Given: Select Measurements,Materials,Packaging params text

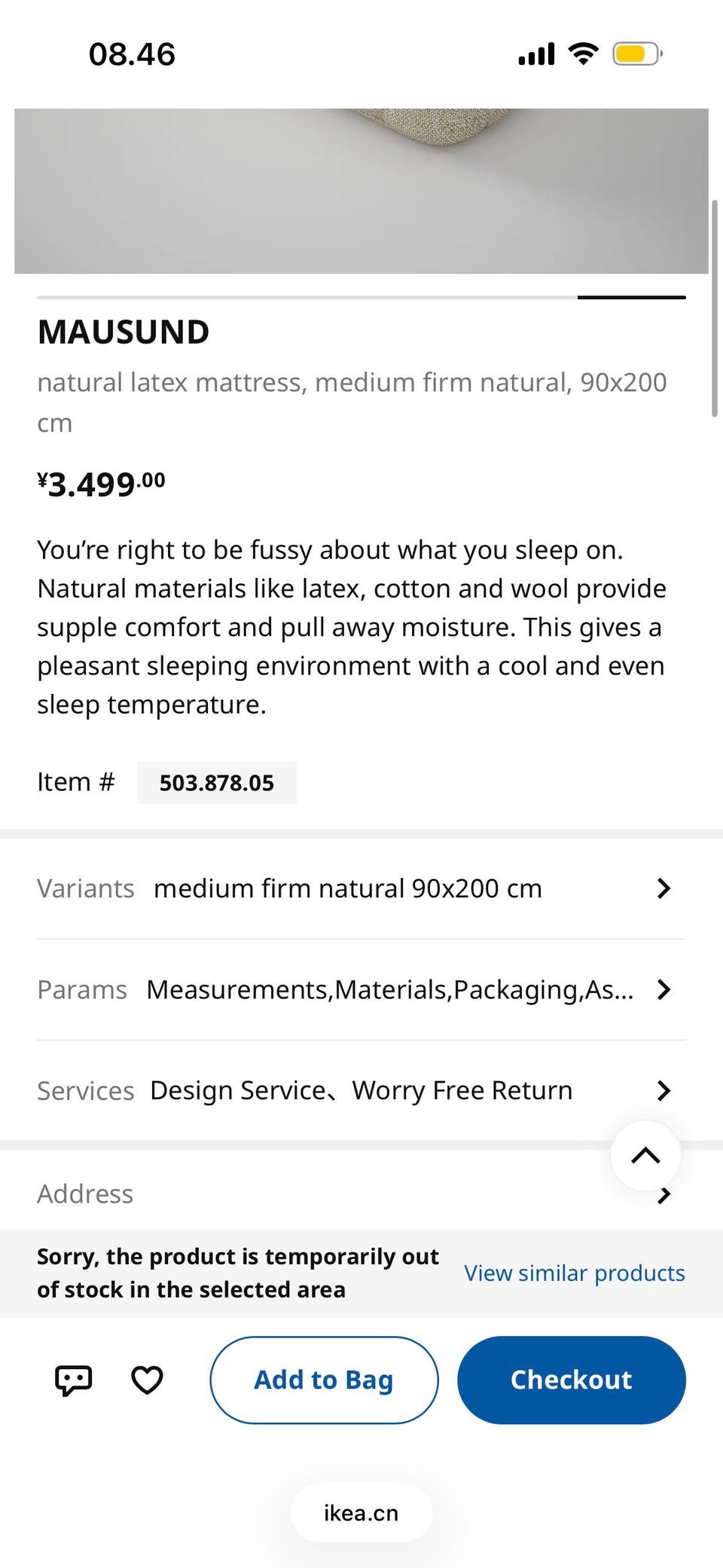Looking at the screenshot, I should [x=389, y=989].
